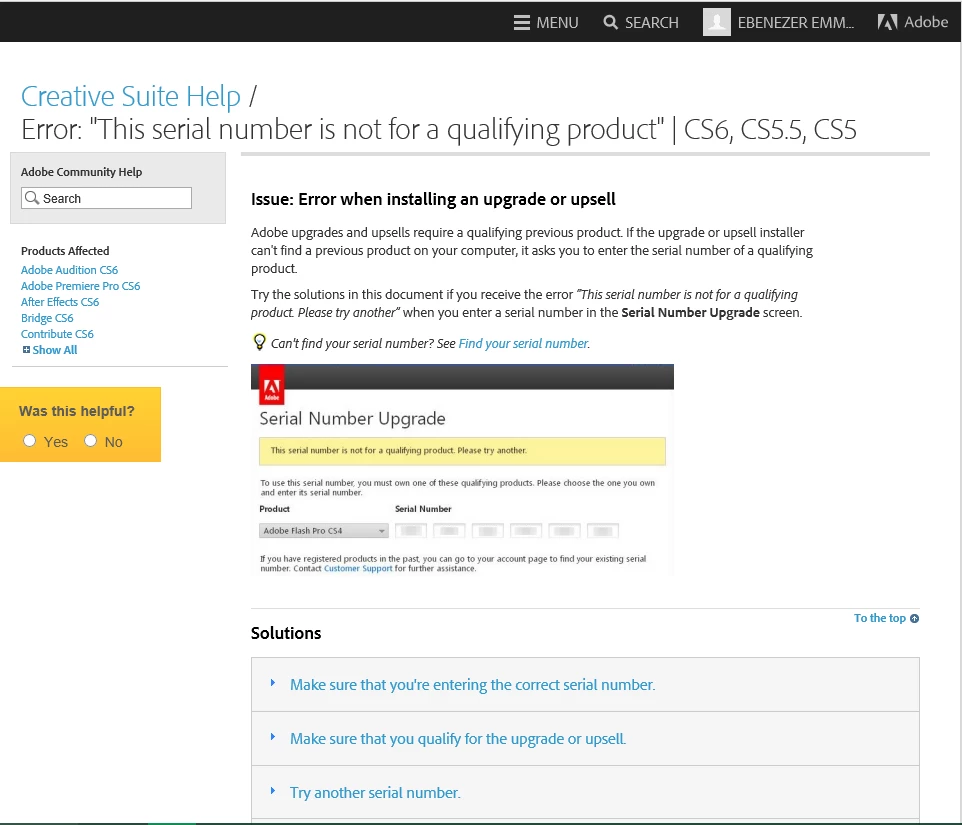Click the To the top arrow icon
Screen dimensions: 962x825
914,618
